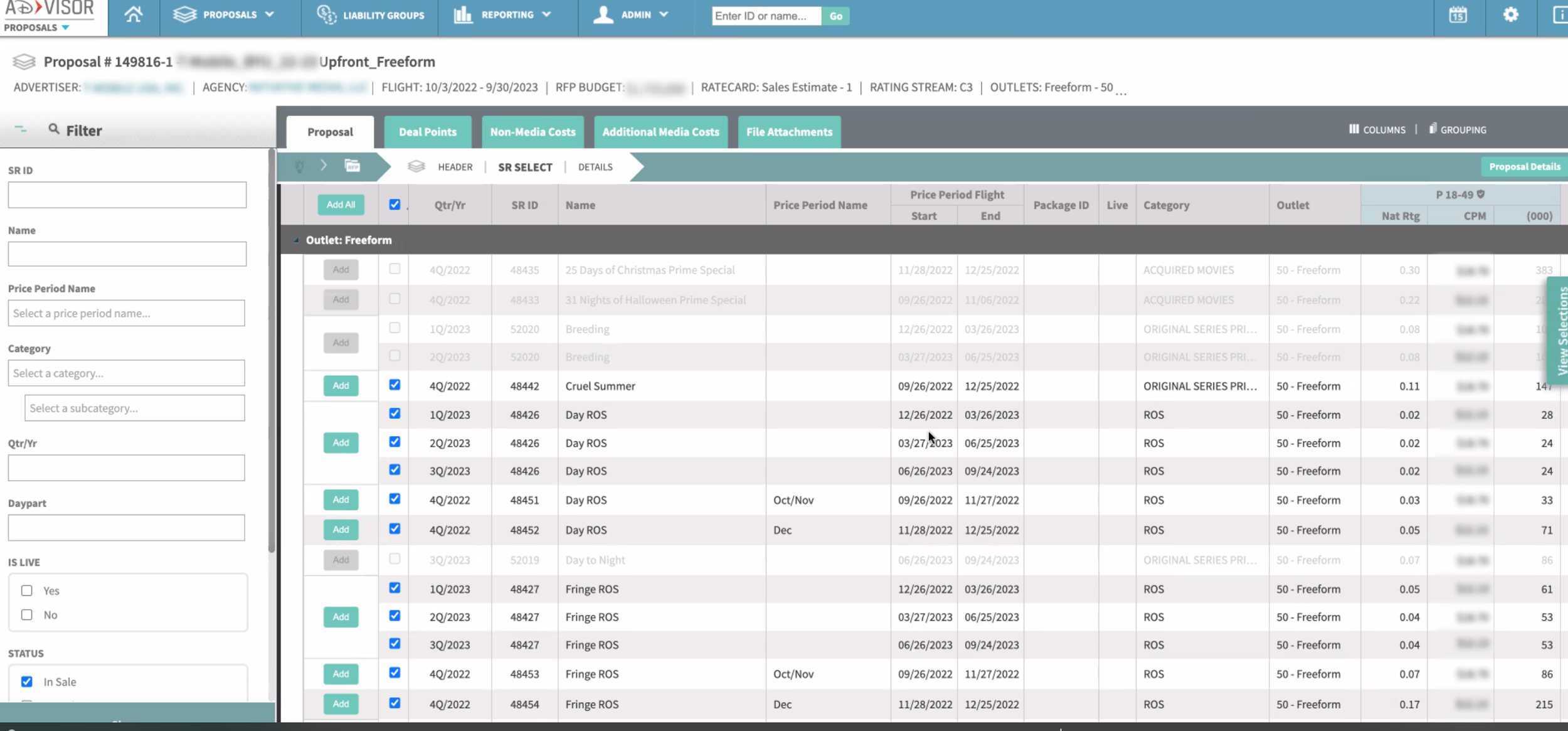Screen dimensions: 1568x731
Task: Collapse the Outlet: Freeform group
Action: pos(296,240)
